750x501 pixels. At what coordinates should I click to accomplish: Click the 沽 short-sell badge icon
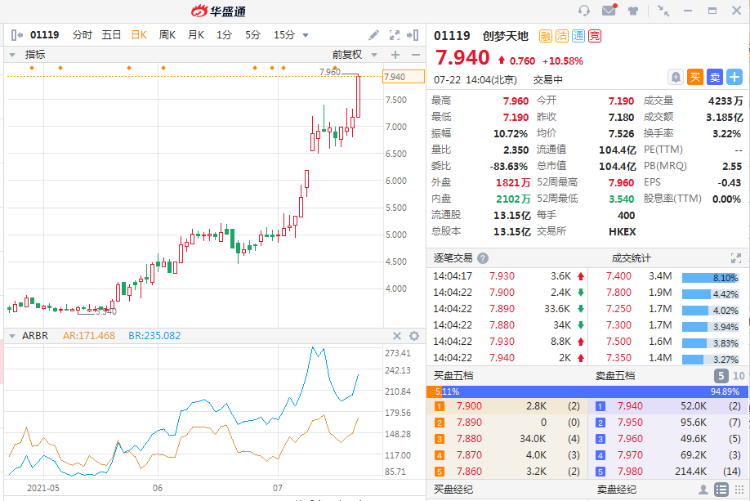click(562, 36)
